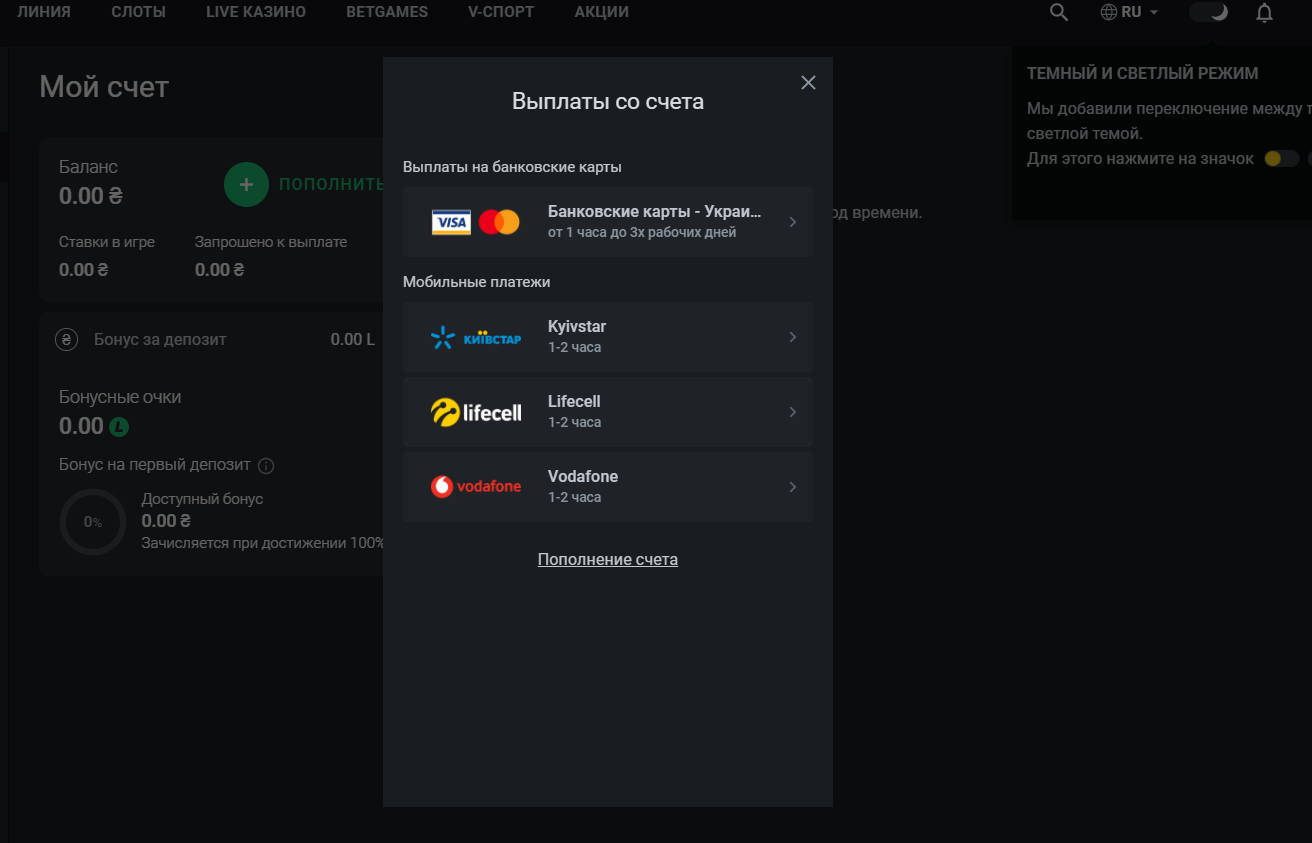Viewport: 1312px width, 843px height.
Task: Click the search magnifier icon
Action: 1059,13
